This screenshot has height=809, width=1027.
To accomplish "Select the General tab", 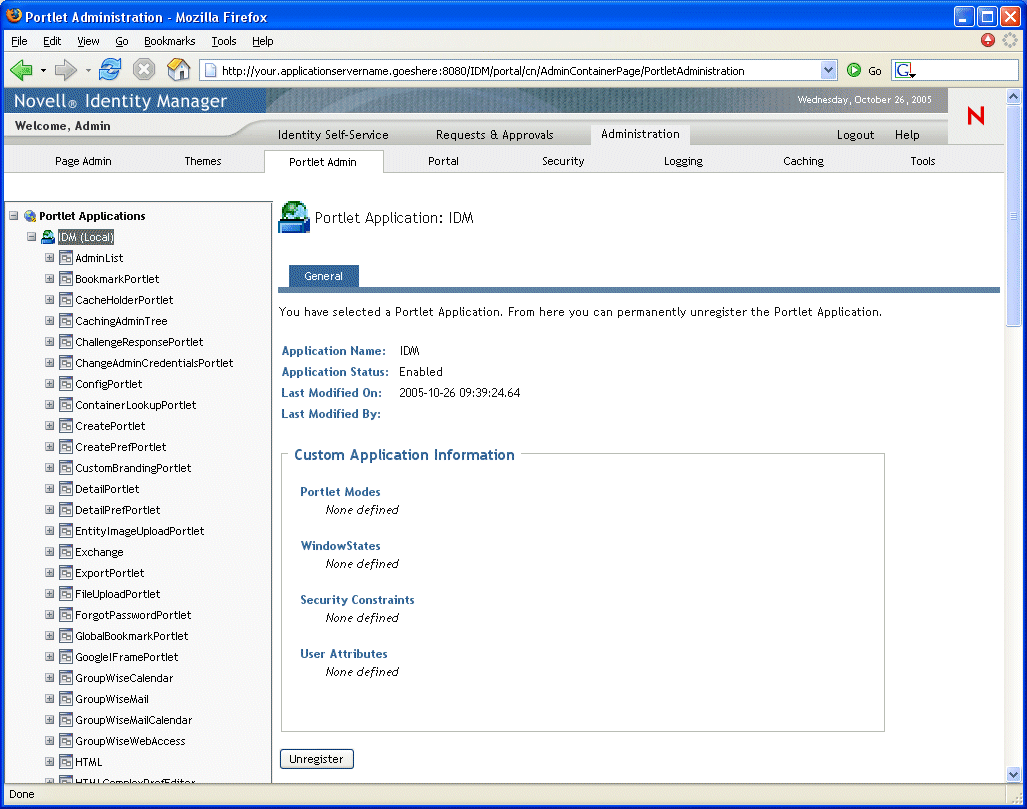I will (x=324, y=276).
